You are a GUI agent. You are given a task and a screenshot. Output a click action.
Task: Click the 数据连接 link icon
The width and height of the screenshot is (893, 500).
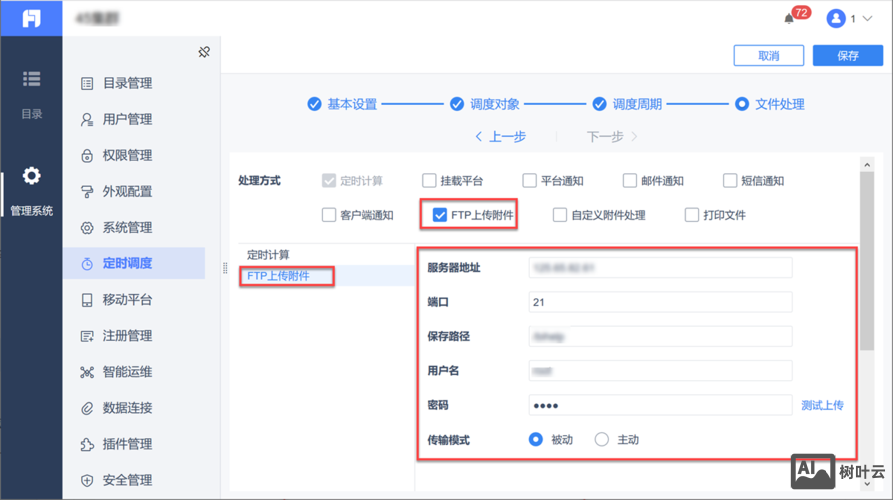point(87,408)
